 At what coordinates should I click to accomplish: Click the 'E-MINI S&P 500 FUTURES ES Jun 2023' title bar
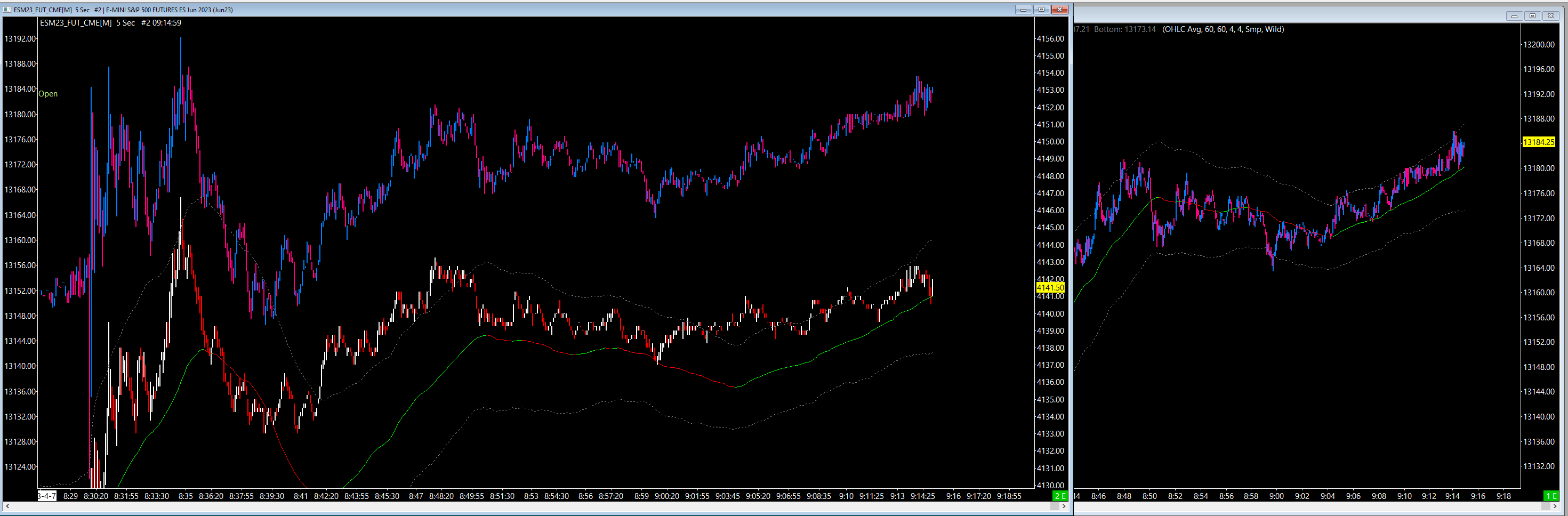click(169, 10)
